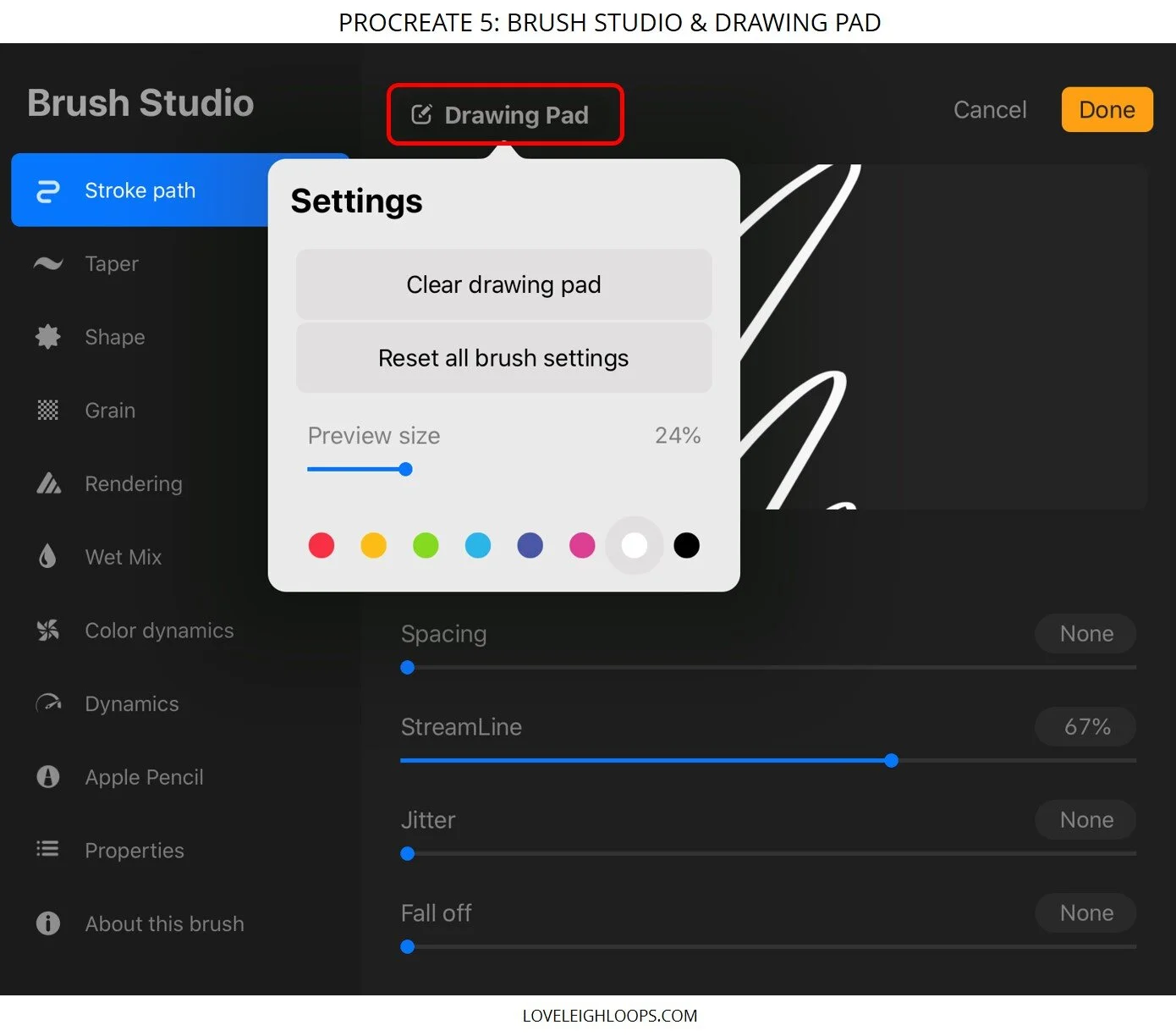1176x1036 pixels.
Task: Click the Properties list icon
Action: 48,849
